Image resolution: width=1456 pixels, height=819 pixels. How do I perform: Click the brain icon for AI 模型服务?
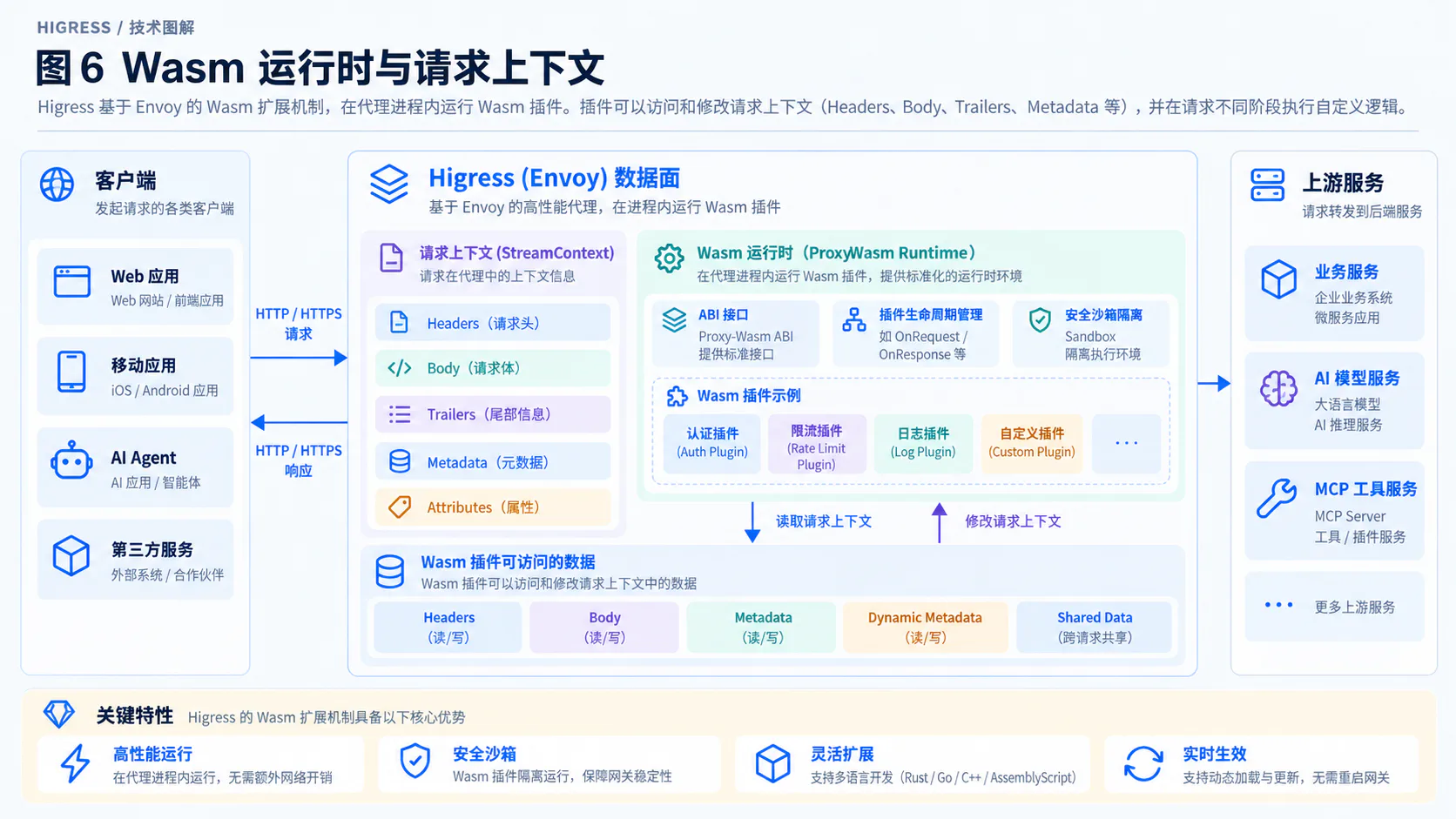coord(1278,388)
